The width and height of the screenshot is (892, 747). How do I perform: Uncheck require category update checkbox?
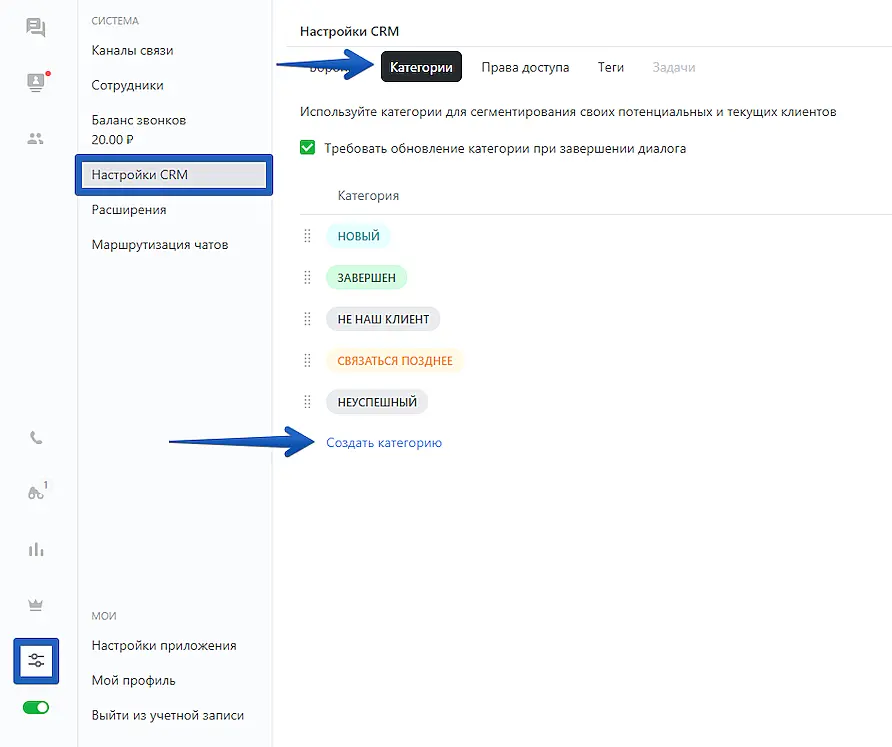point(308,148)
